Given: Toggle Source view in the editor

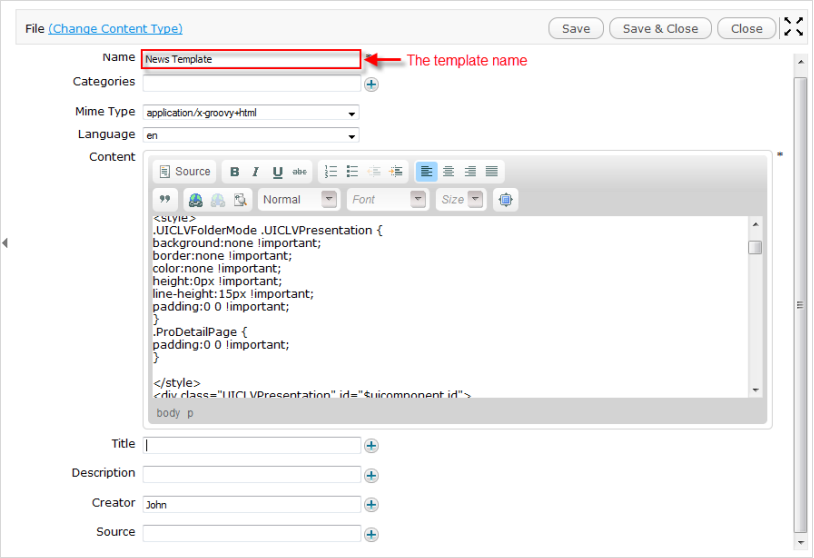Looking at the screenshot, I should click(x=185, y=172).
